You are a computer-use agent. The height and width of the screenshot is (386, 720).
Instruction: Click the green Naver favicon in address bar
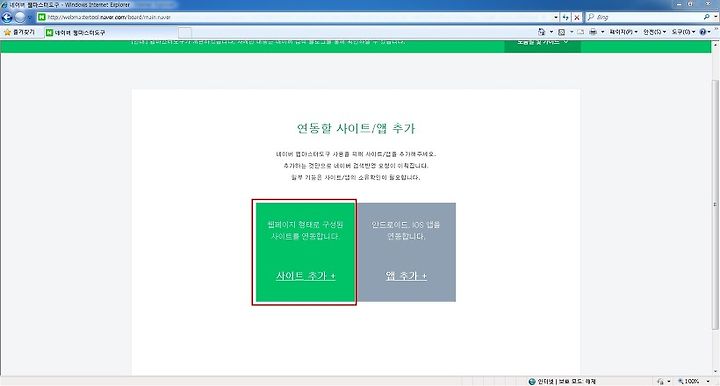pos(42,17)
